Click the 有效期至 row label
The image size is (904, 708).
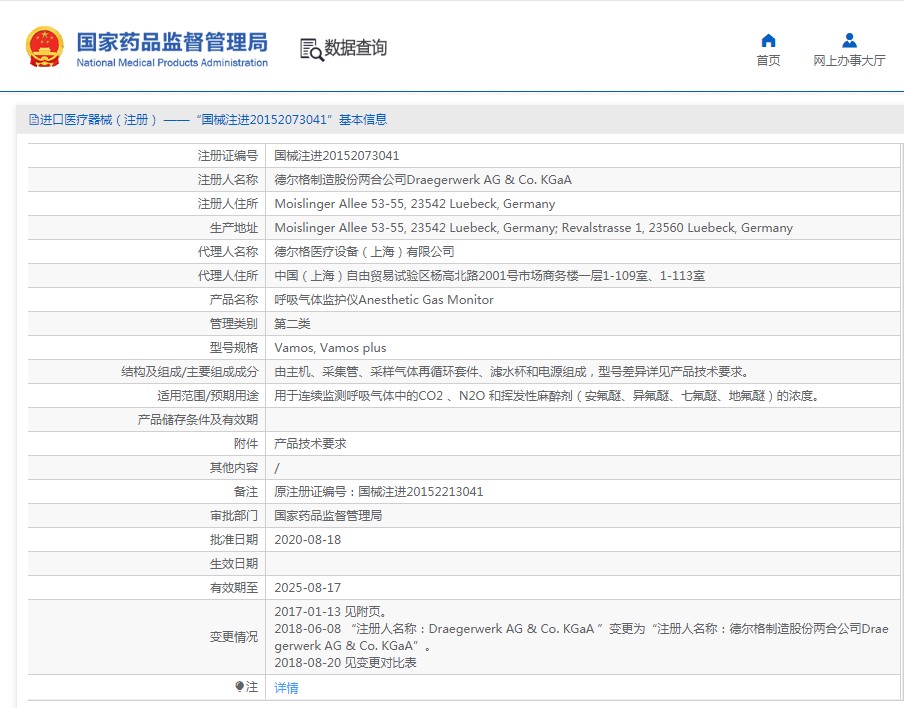(x=233, y=588)
